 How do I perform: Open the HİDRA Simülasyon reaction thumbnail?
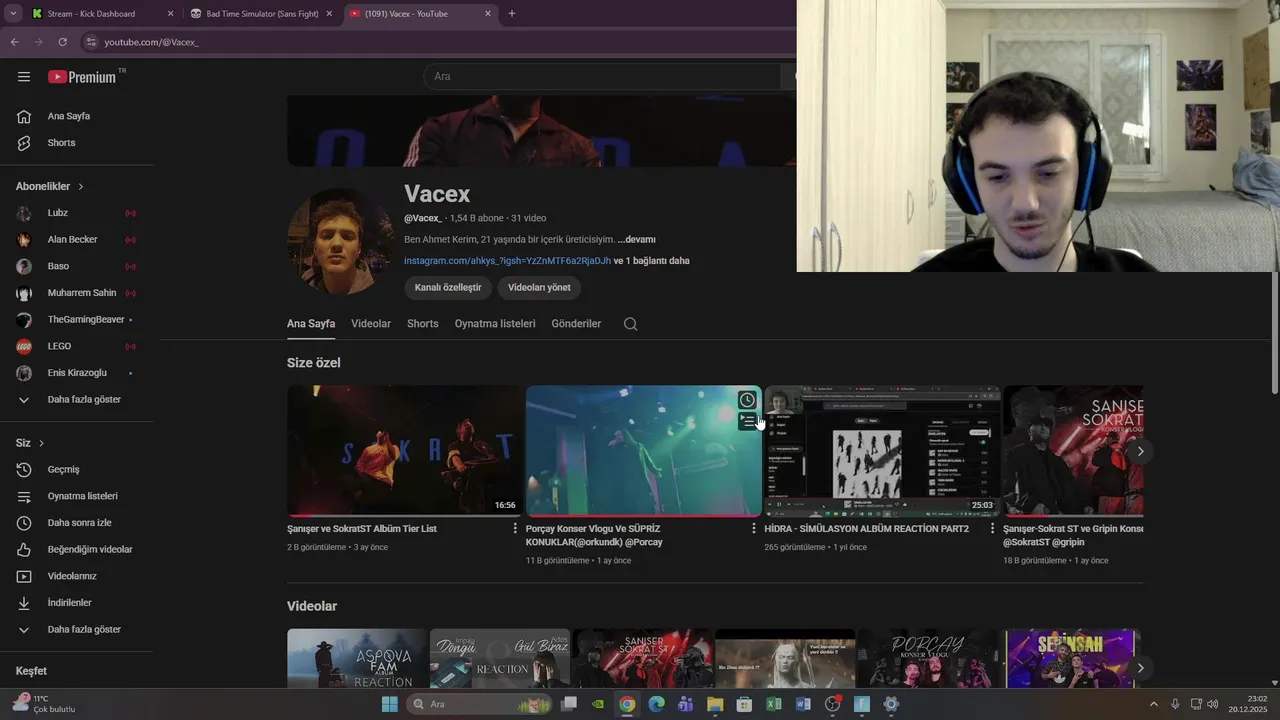882,451
